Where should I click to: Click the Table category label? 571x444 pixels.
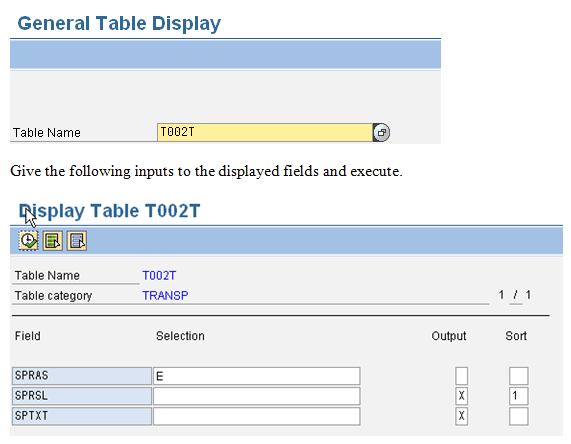[53, 295]
